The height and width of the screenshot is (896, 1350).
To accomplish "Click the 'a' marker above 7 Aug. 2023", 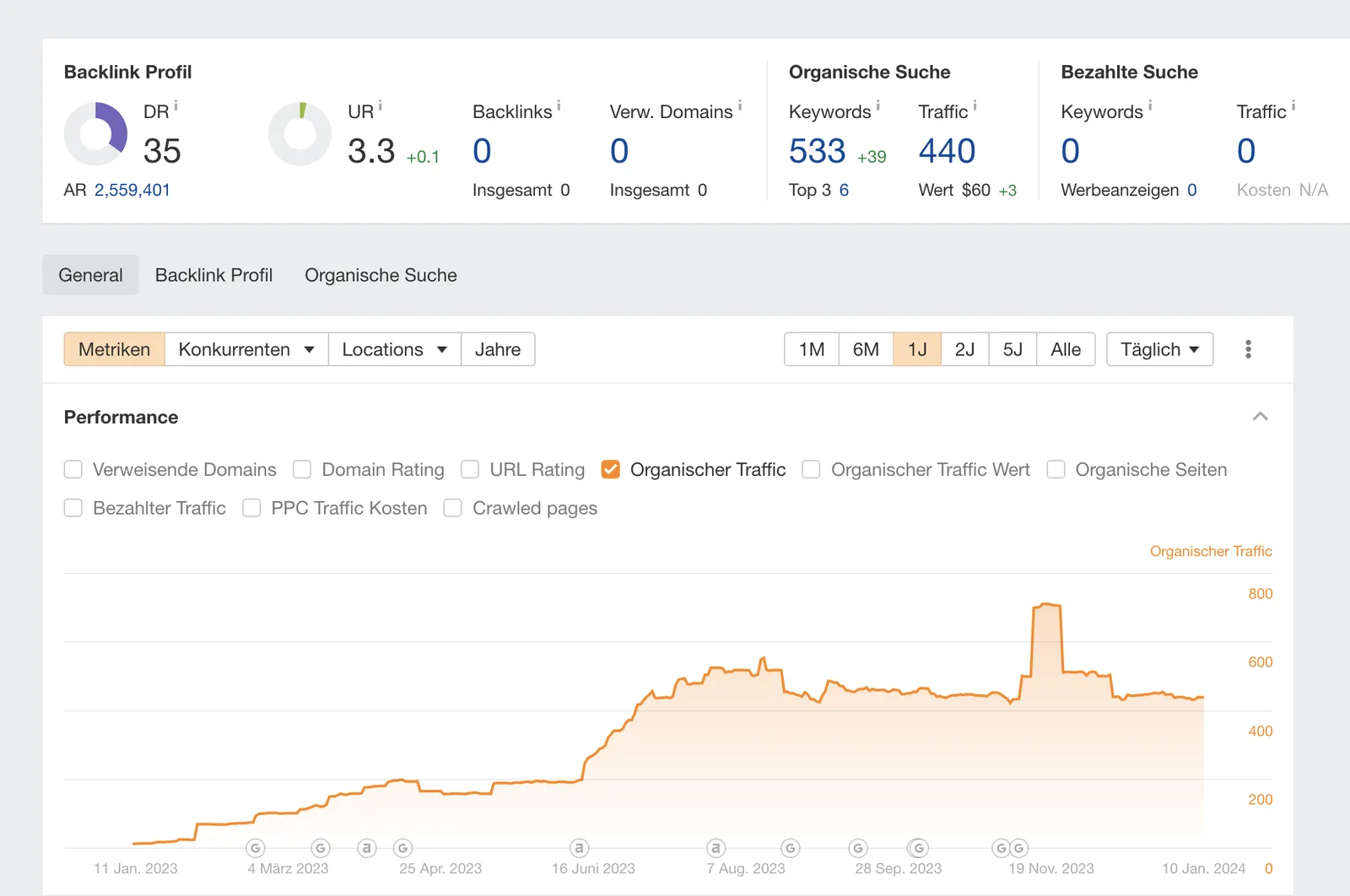I will pyautogui.click(x=715, y=848).
